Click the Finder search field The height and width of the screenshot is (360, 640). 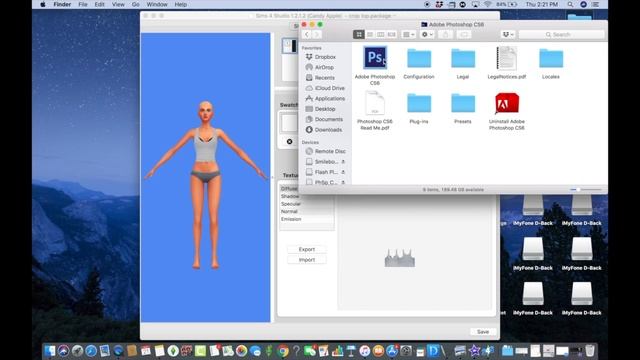point(562,35)
